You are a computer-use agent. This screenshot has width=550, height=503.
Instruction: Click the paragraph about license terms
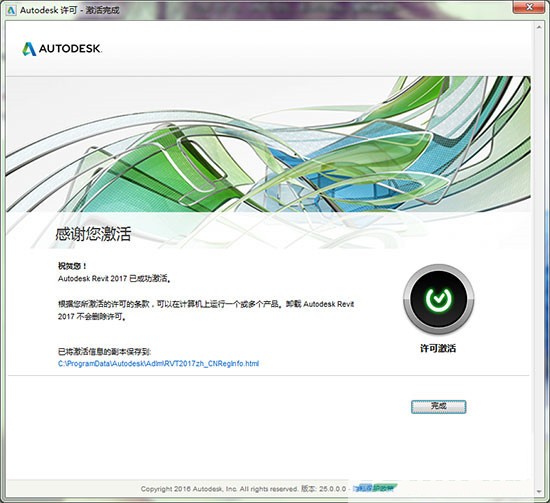point(206,310)
